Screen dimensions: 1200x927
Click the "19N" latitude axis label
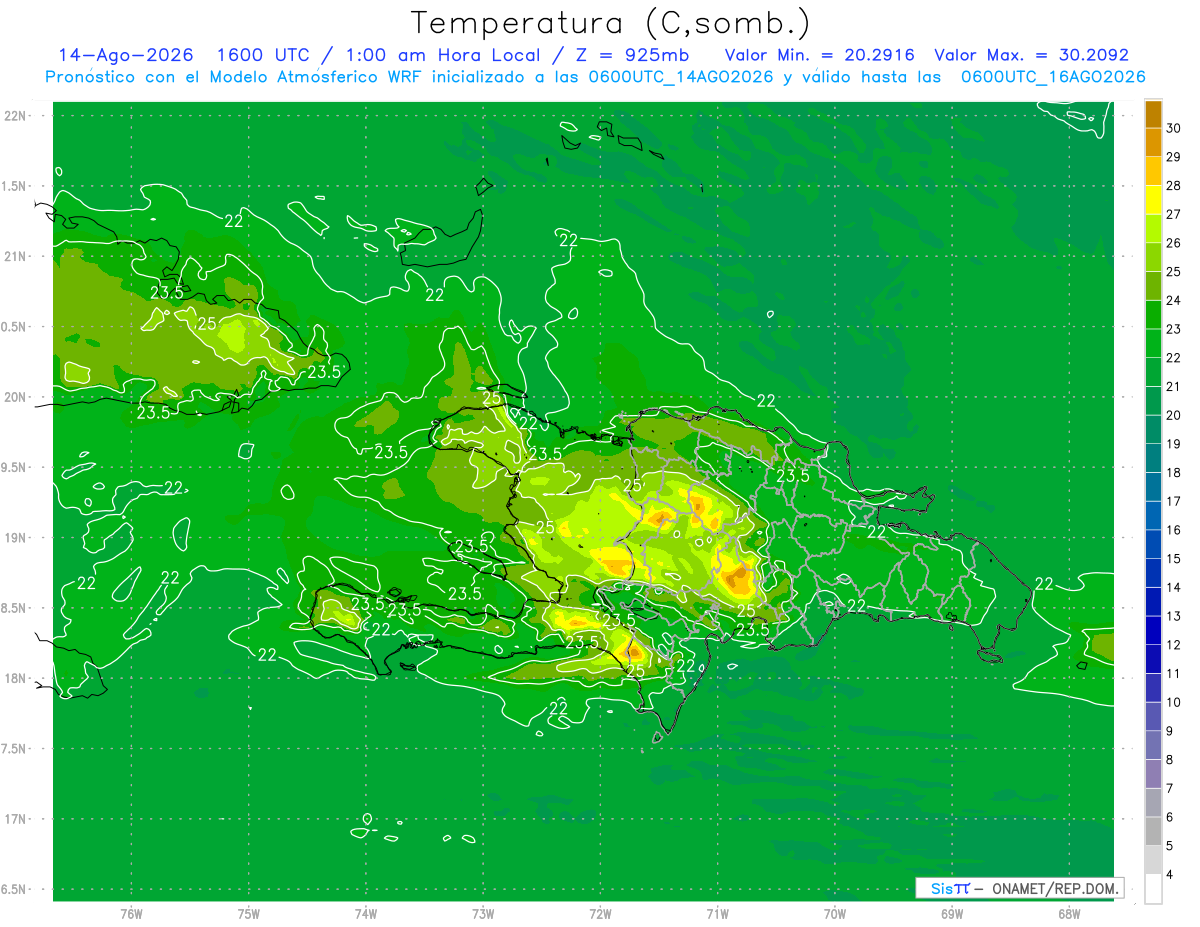click(x=16, y=538)
